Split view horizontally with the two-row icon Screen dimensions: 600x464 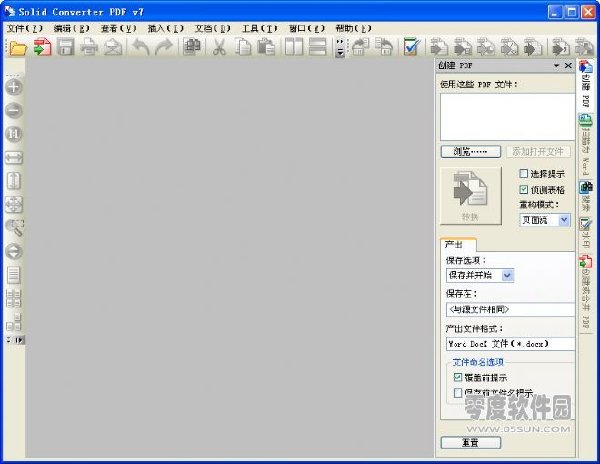point(318,48)
